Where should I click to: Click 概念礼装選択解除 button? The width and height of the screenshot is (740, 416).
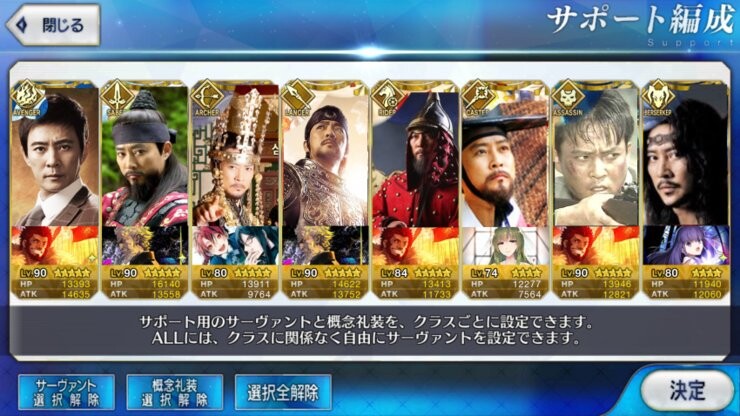[175, 392]
